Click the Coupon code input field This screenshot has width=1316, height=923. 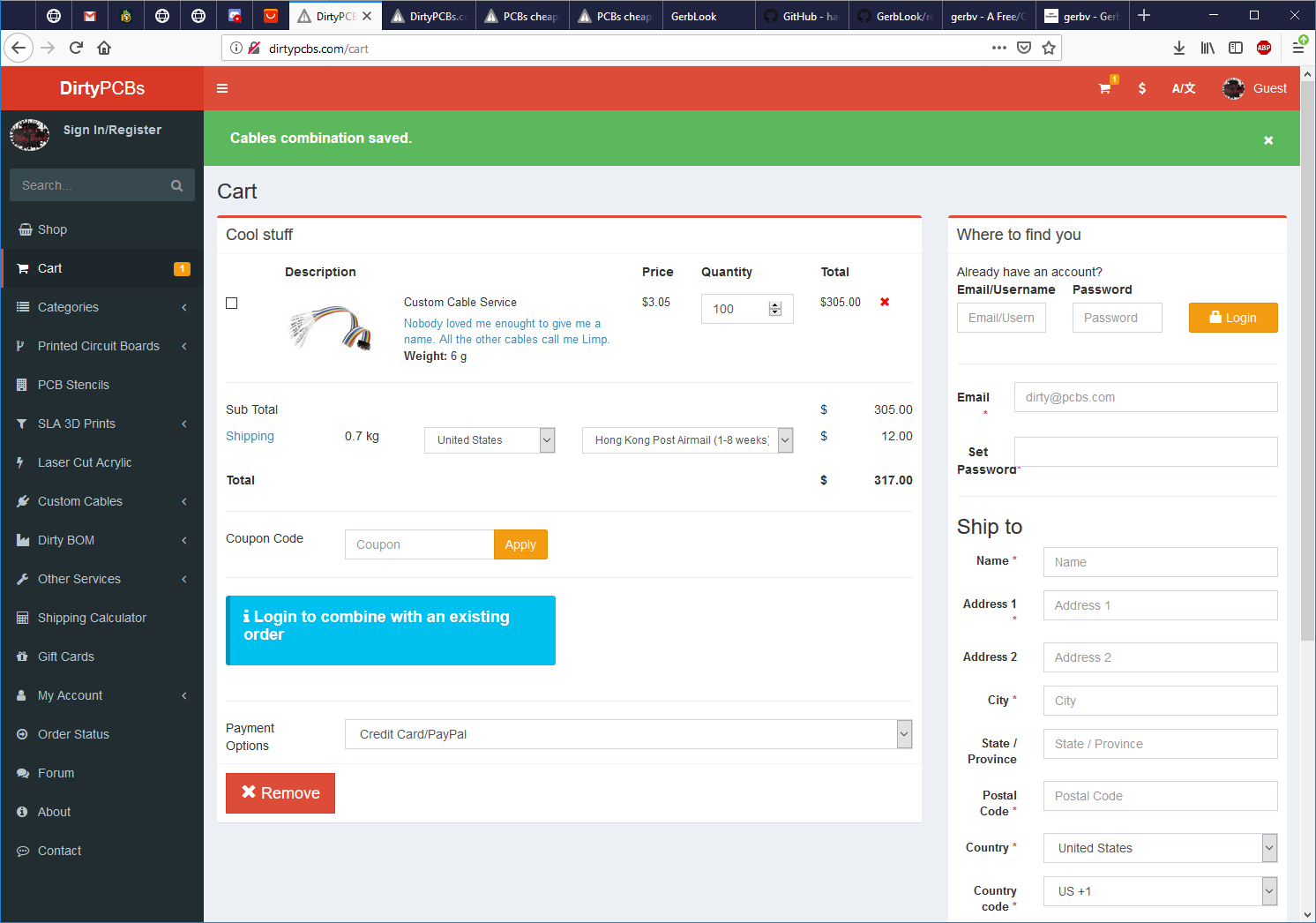point(419,544)
